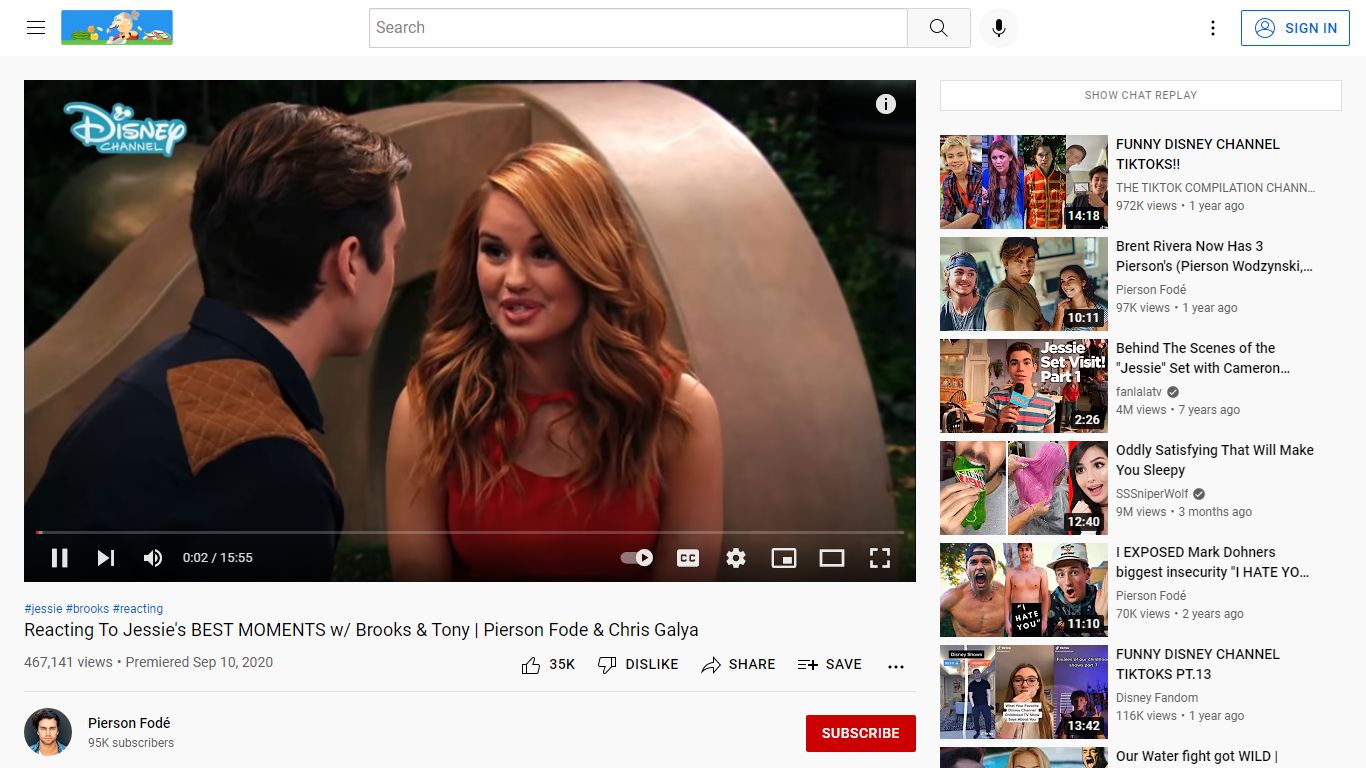Click the 0:02 / 15:55 time display
Viewport: 1366px width, 768px height.
click(217, 558)
